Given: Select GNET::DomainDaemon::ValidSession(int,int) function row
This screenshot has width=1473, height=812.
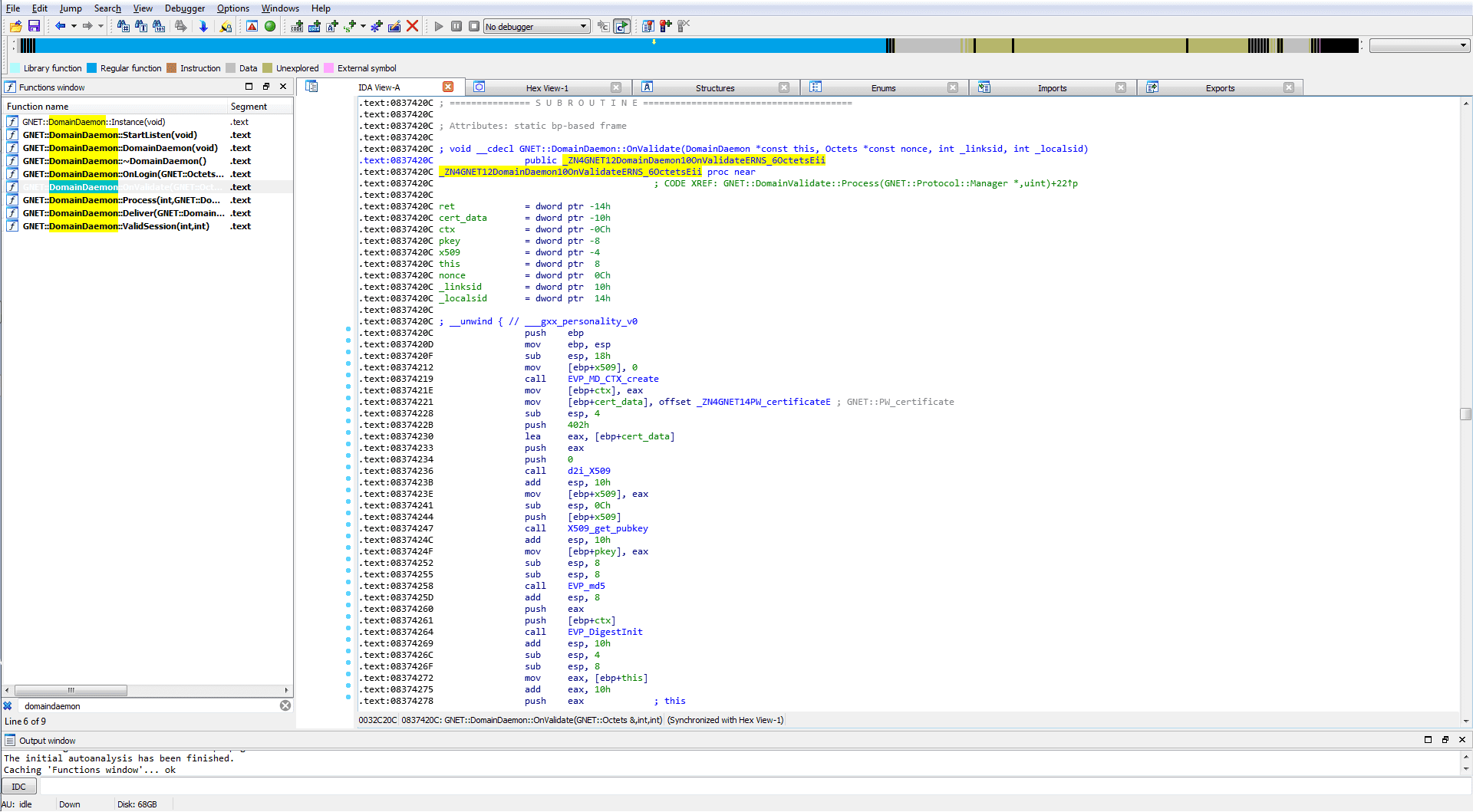Looking at the screenshot, I should click(148, 226).
